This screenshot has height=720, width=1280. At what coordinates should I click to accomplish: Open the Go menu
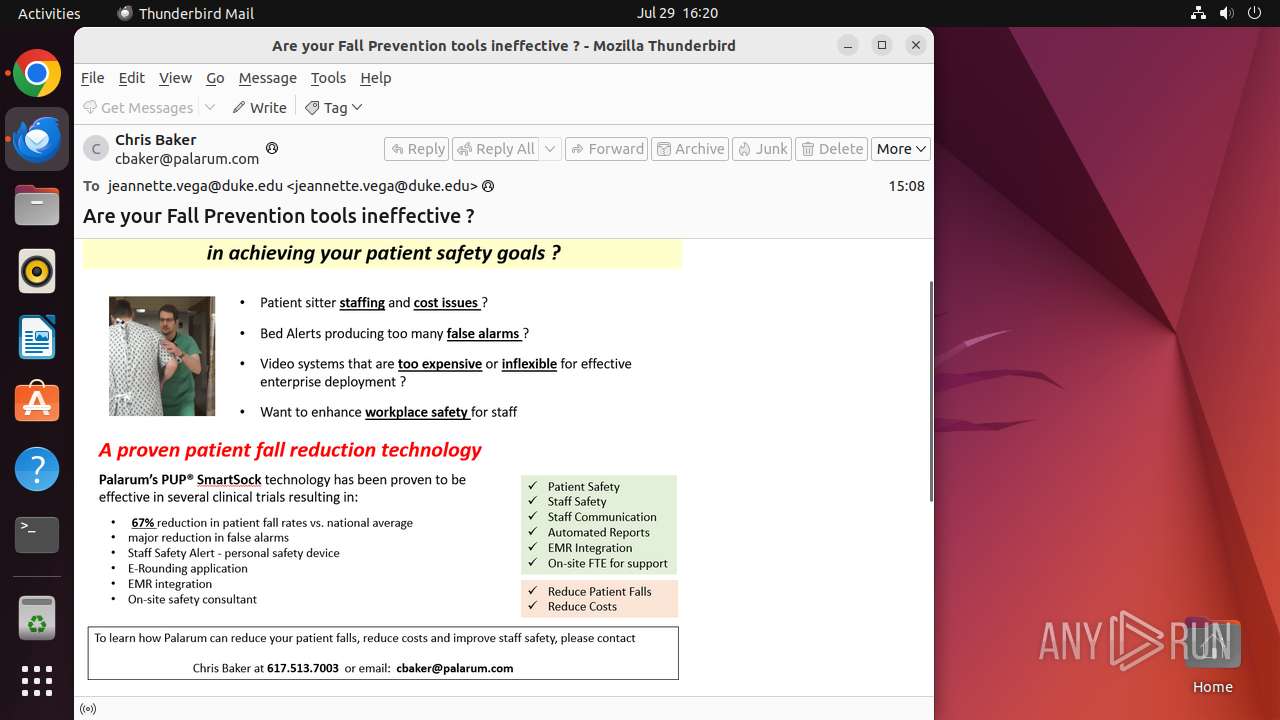215,77
